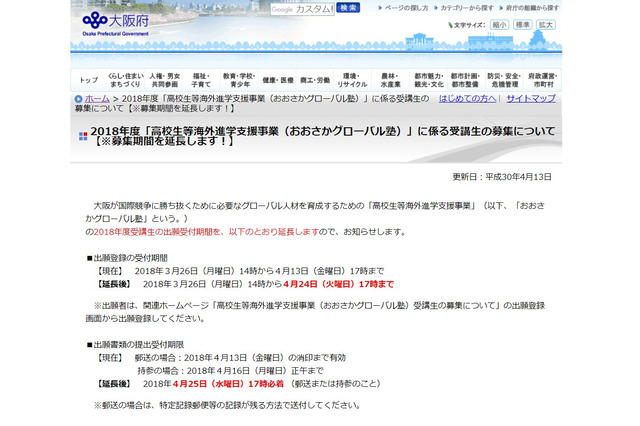Click the 文字サイズ label icon
This screenshot has width=640, height=426.
point(451,25)
